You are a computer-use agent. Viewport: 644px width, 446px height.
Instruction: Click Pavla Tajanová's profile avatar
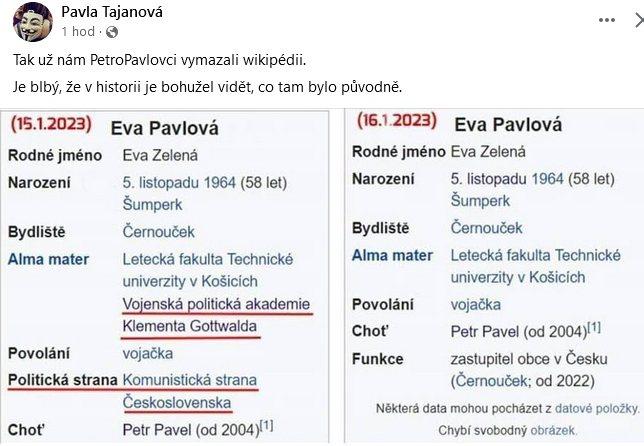coord(33,20)
